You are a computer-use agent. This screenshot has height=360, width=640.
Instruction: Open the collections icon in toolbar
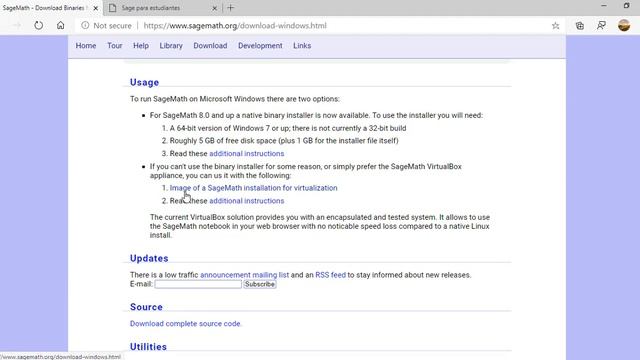click(580, 26)
